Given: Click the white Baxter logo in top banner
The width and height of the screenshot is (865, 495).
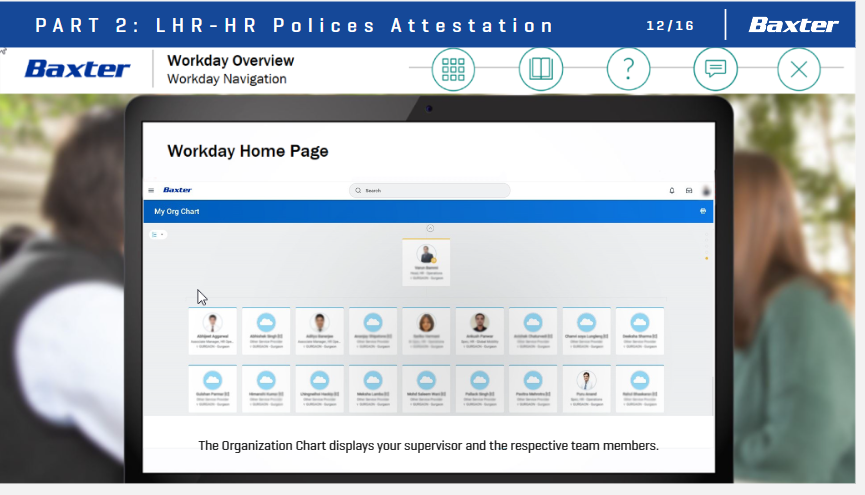Looking at the screenshot, I should click(x=793, y=25).
